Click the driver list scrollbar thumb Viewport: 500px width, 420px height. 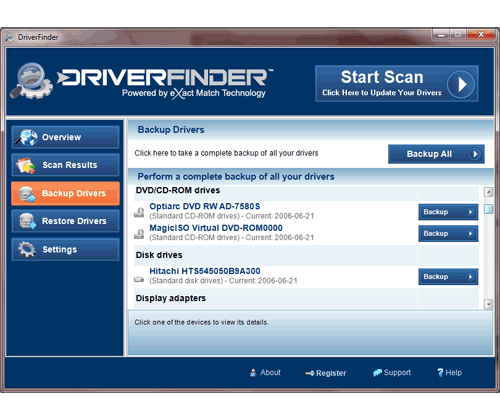(x=488, y=209)
